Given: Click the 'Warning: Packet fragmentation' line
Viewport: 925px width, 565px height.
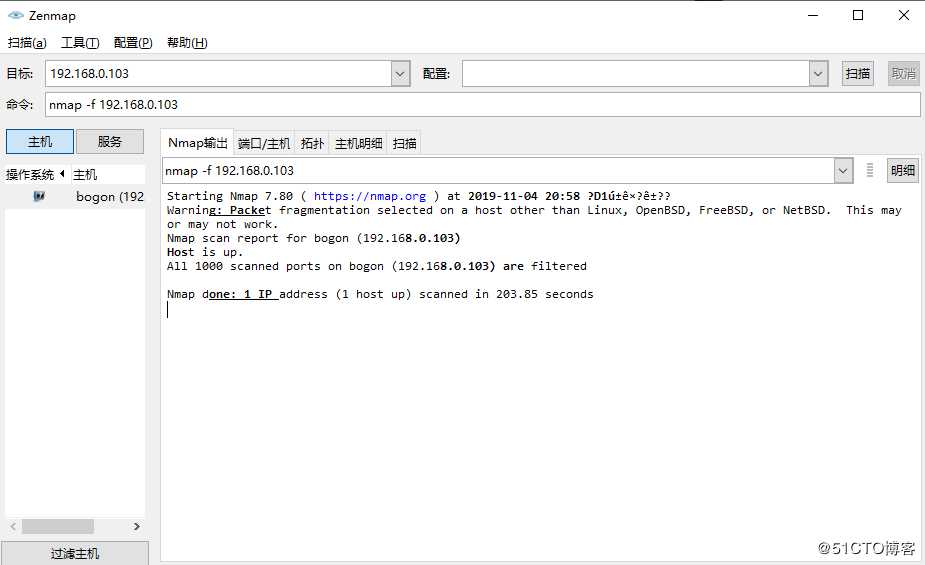Looking at the screenshot, I should click(x=534, y=217).
